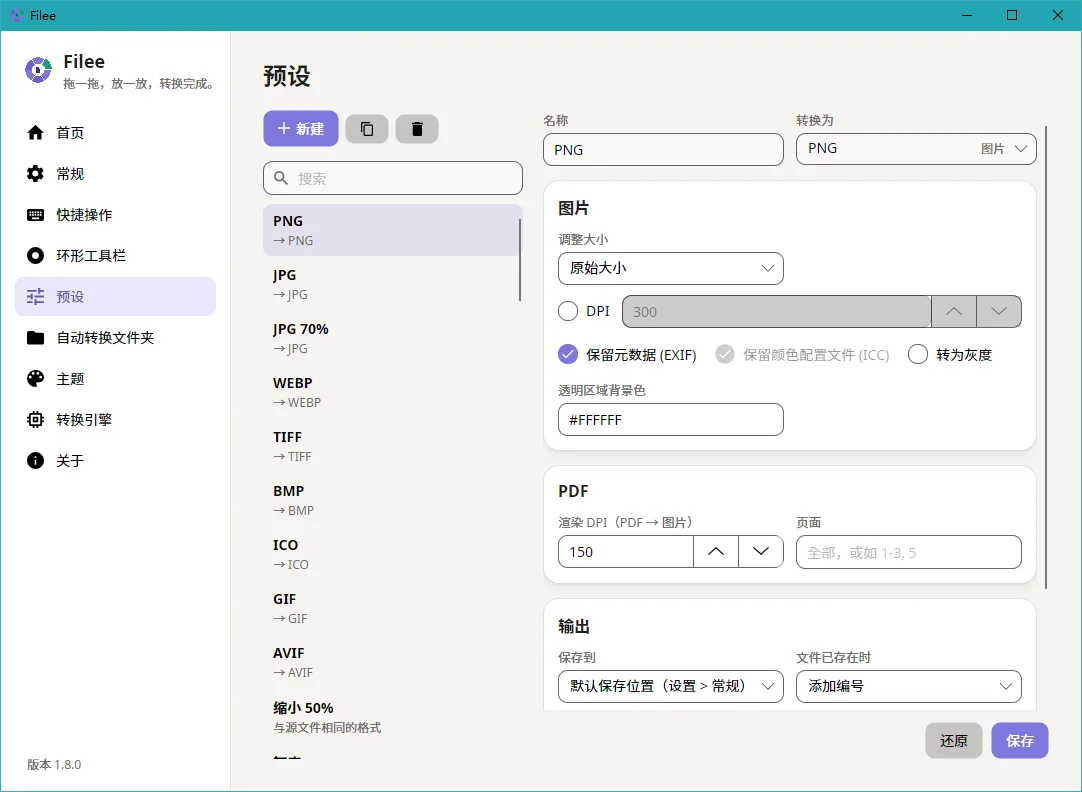This screenshot has width=1082, height=792.
Task: Click the 透明区域背景色 #FFFFFF field
Action: [x=671, y=419]
